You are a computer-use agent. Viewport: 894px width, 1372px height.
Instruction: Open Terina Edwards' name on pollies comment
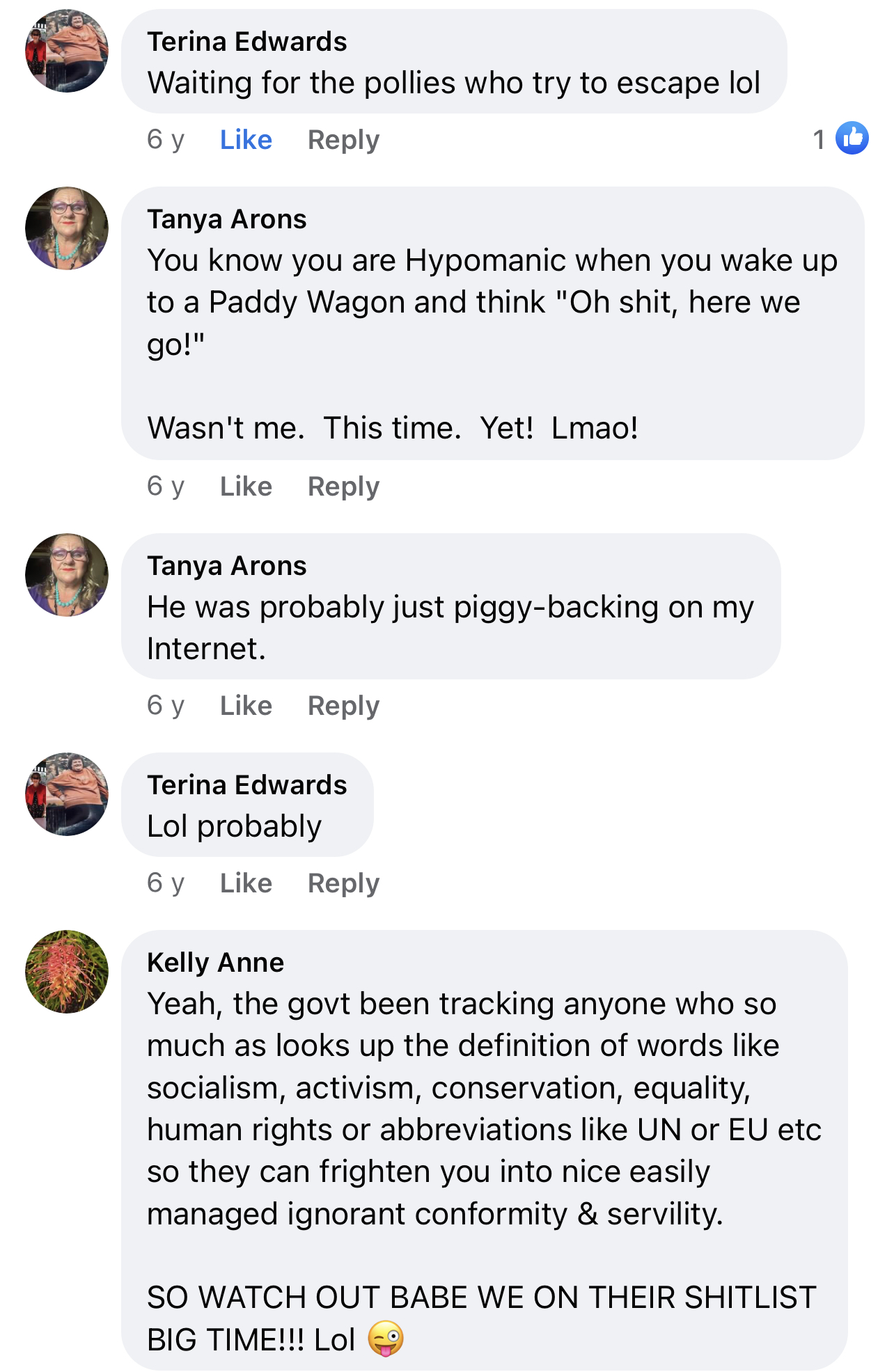tap(247, 42)
